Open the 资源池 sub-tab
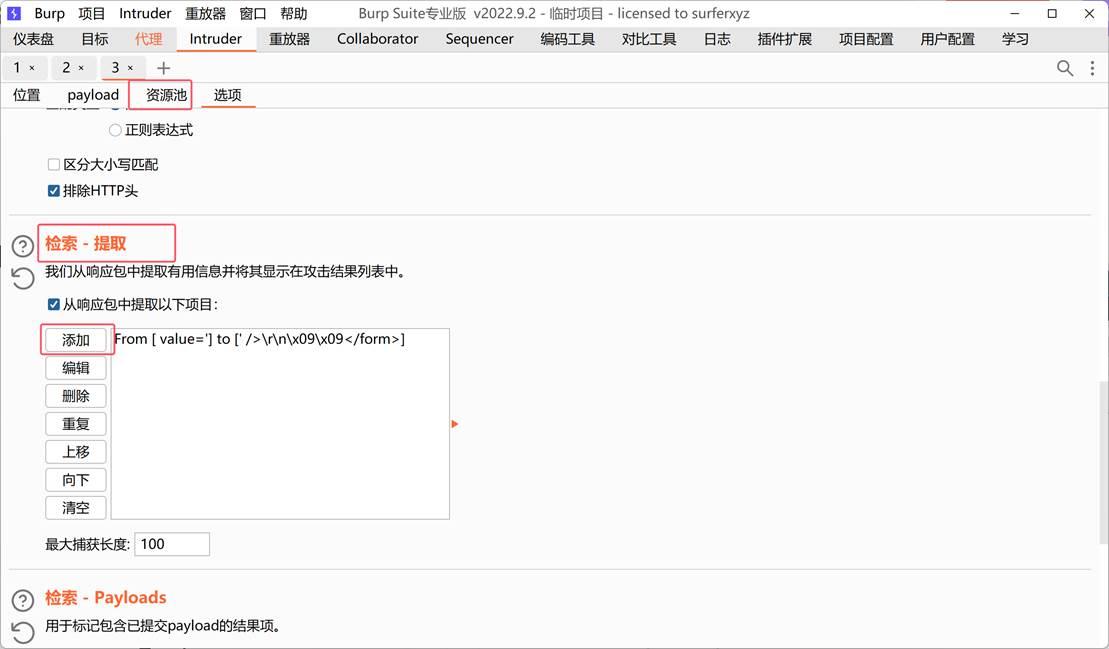Screen dimensions: 1109x649 pos(166,95)
